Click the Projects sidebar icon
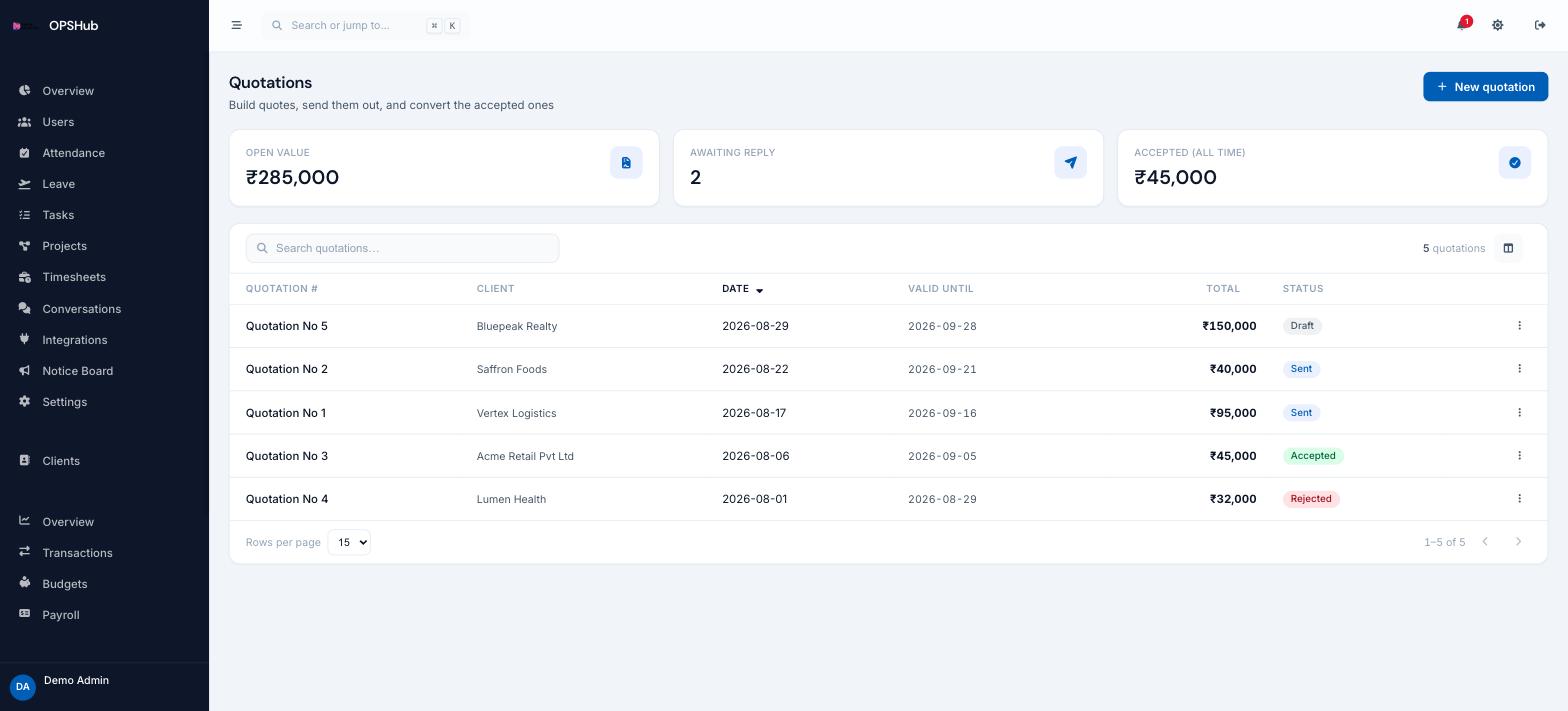1568x711 pixels. (24, 245)
